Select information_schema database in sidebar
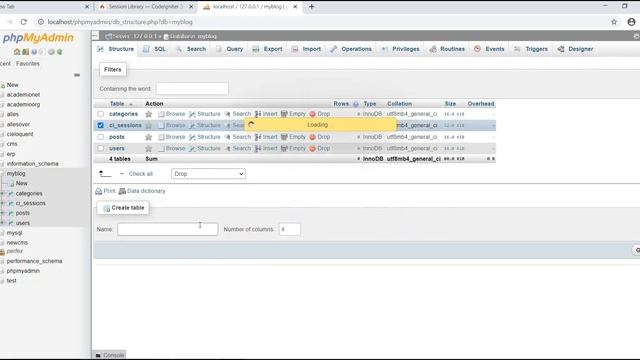 click(32, 164)
